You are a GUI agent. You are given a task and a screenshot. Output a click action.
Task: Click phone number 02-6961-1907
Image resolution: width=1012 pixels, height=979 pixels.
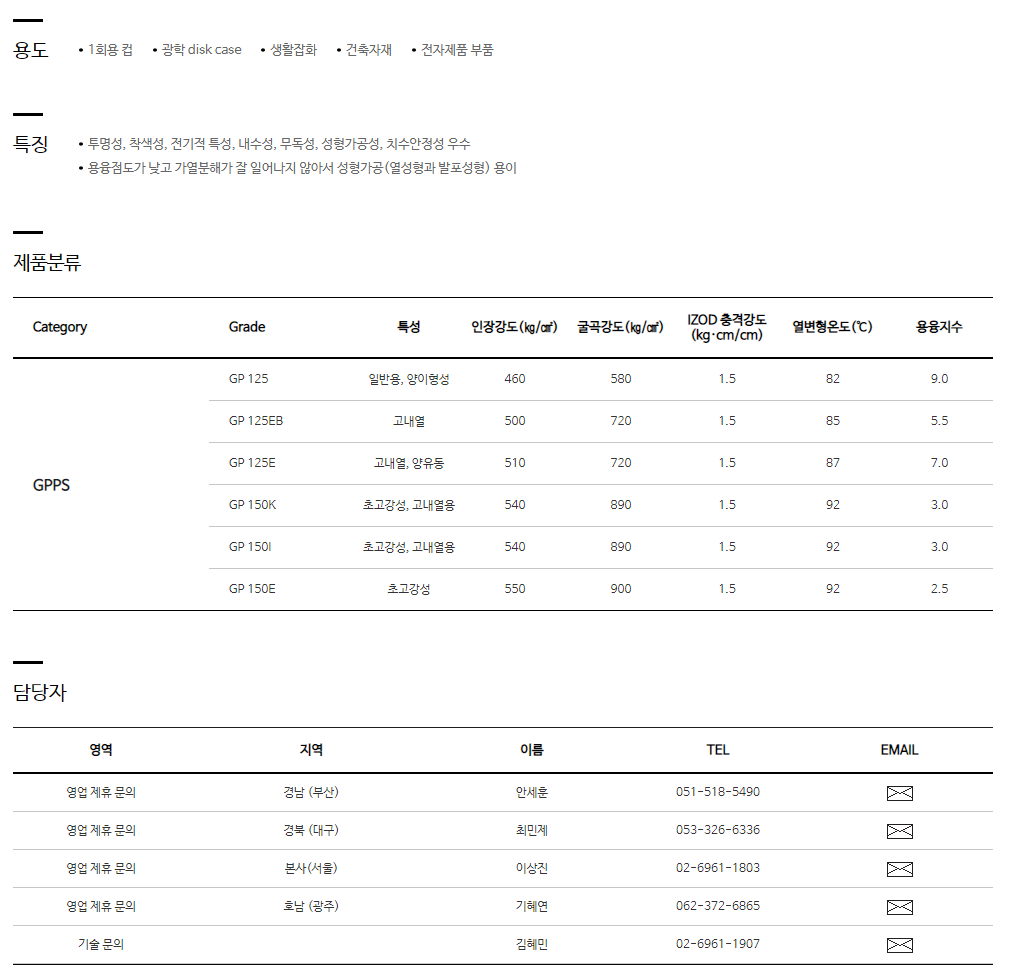[718, 944]
